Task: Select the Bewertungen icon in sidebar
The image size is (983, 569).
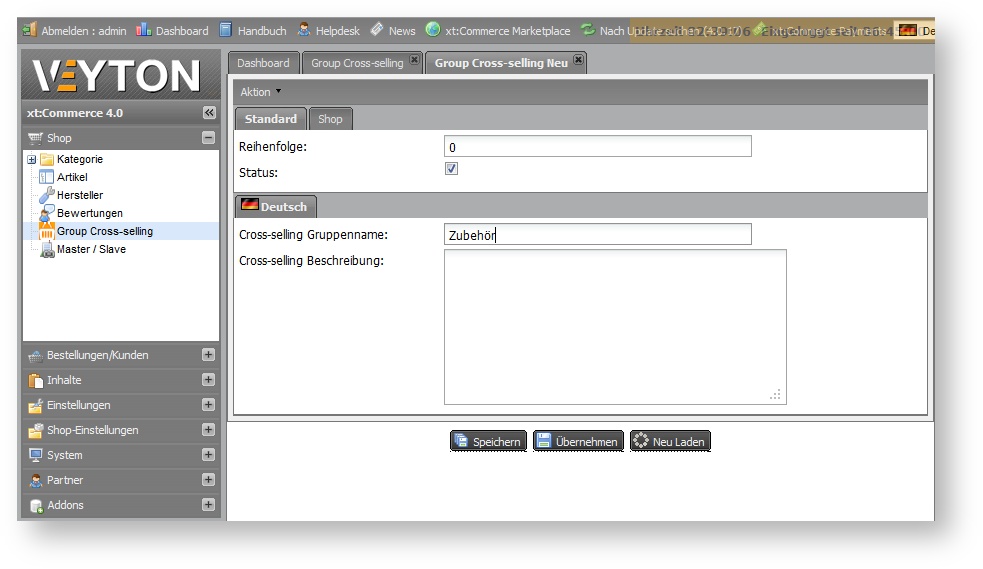Action: click(47, 213)
